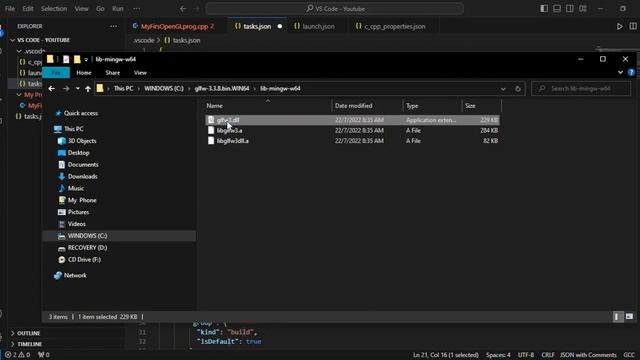
Task: Open RECOVERY (D:) drive
Action: [x=82, y=248]
